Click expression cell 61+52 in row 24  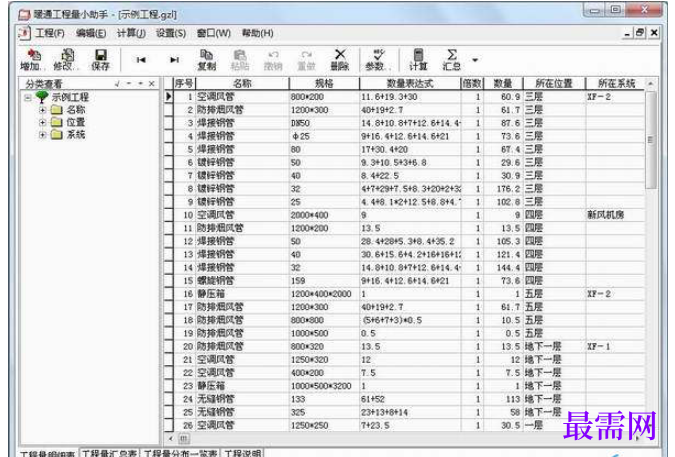click(410, 399)
